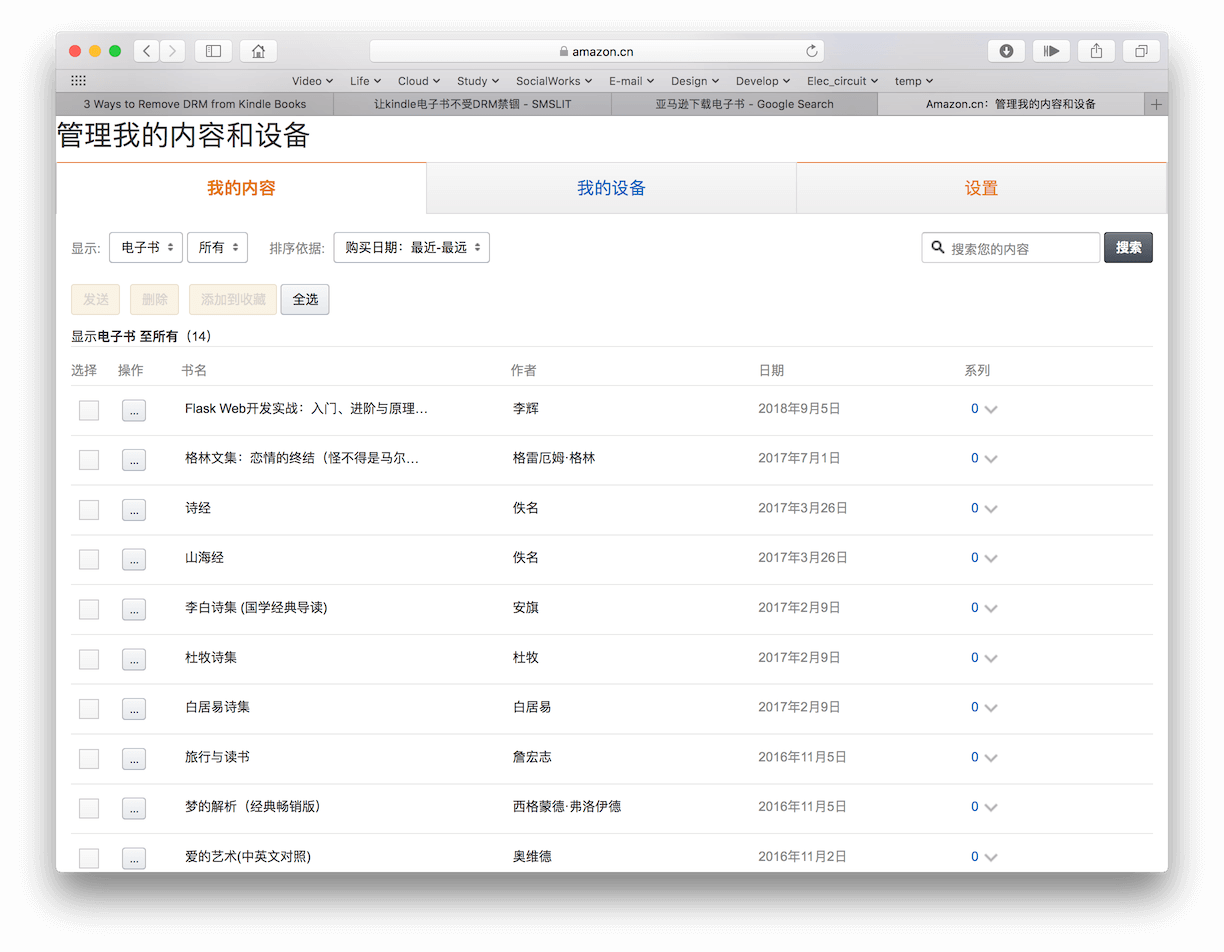Switch to the SMSLIT browser tab
The image size is (1224, 952).
pos(472,104)
